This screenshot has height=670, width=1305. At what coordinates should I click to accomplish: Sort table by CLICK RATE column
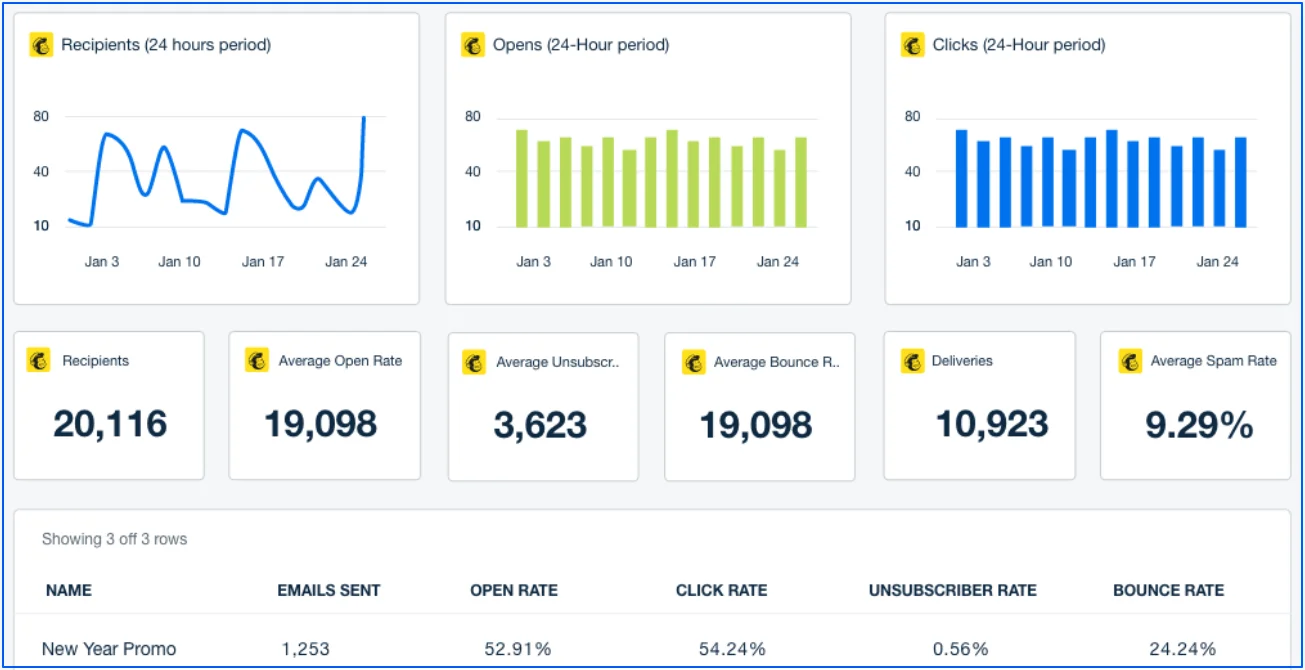point(722,590)
